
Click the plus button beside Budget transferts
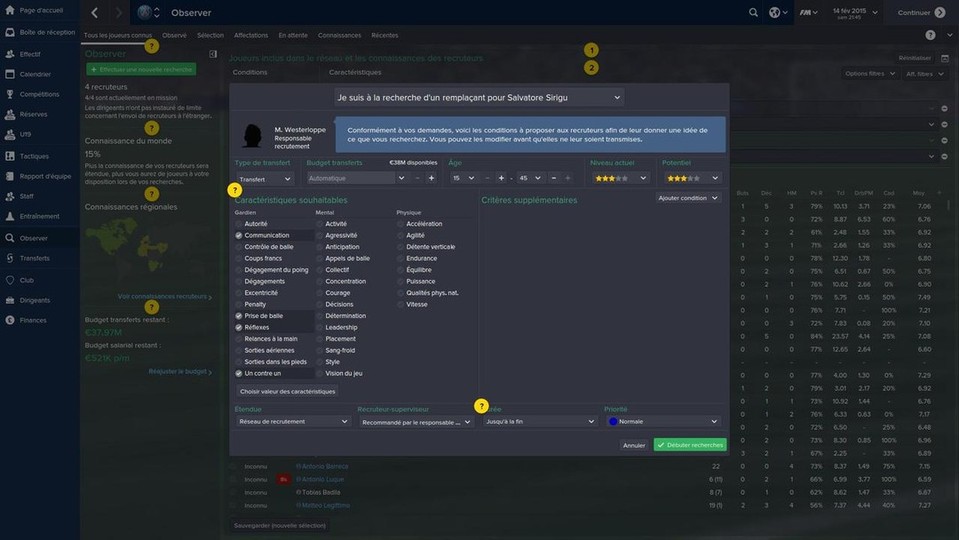pos(431,178)
